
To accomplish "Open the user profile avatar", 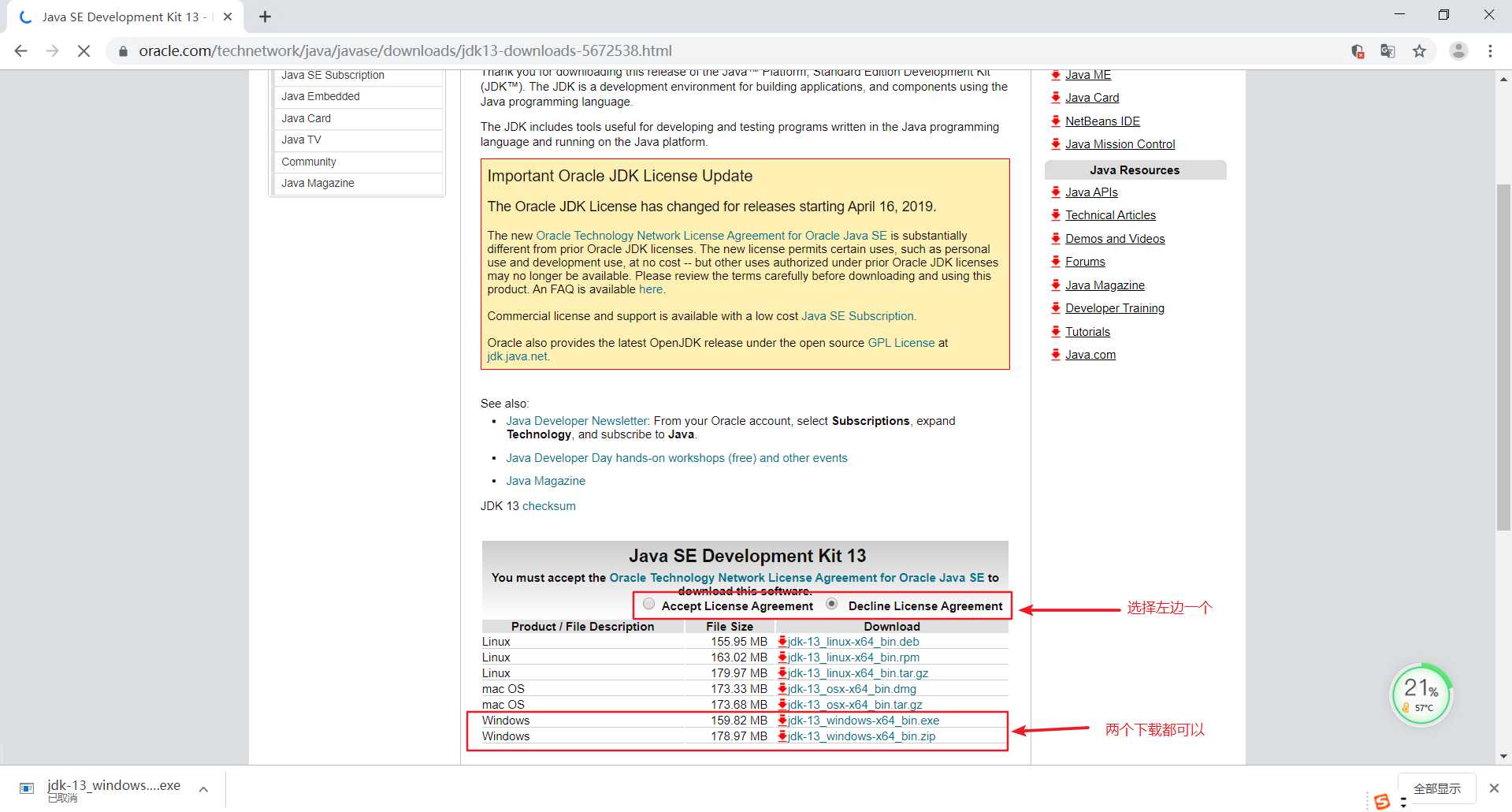I will (1458, 51).
